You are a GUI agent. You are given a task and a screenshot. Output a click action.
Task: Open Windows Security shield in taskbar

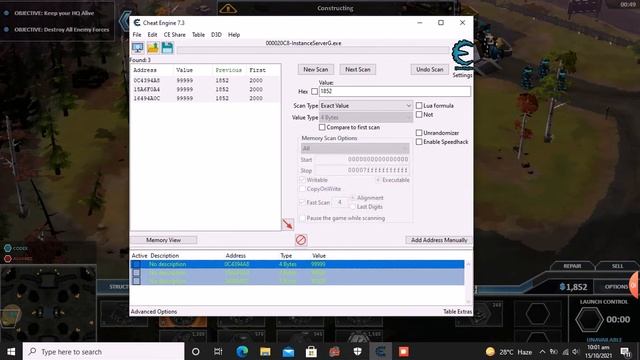(358, 351)
